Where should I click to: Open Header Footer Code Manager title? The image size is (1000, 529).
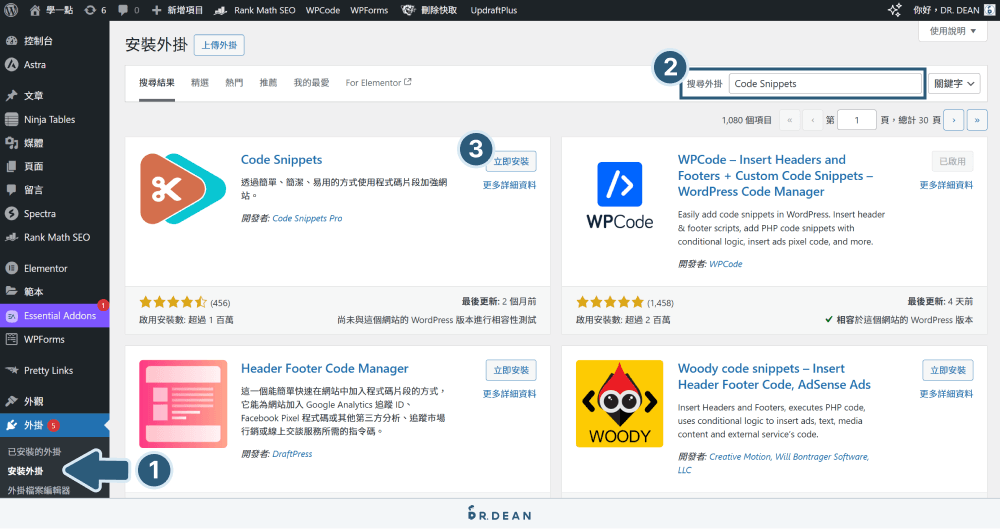[325, 368]
